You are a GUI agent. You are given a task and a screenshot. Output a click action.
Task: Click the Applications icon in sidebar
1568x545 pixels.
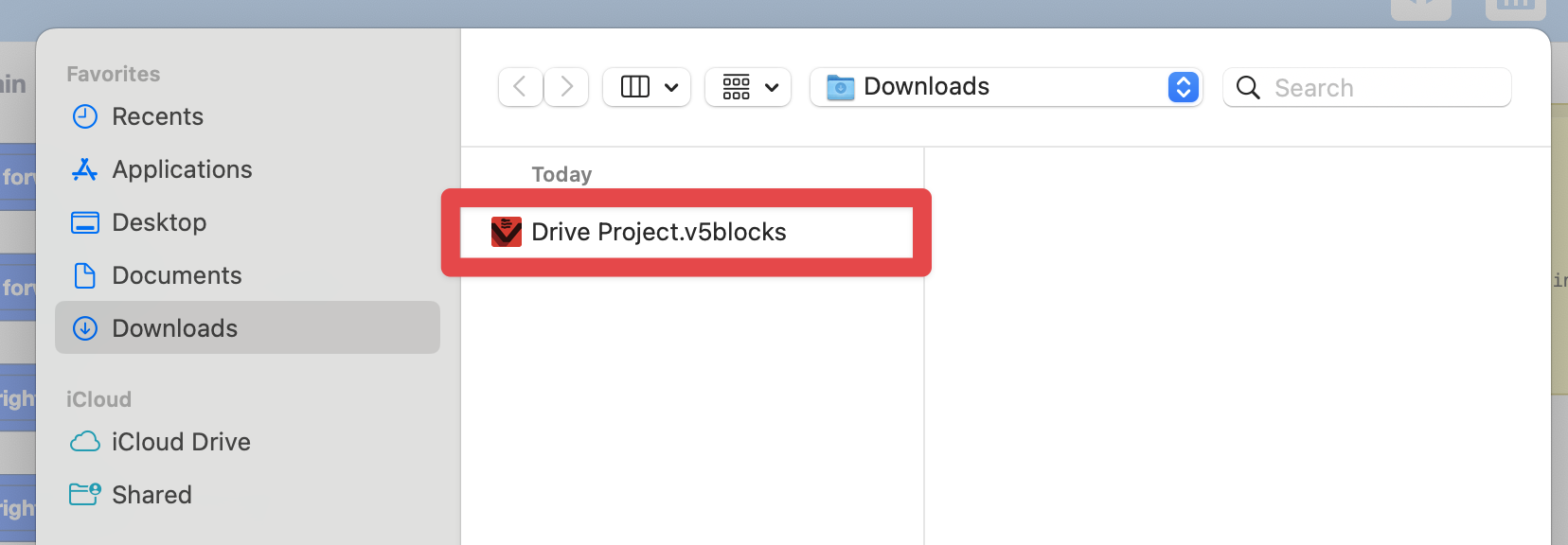[85, 169]
